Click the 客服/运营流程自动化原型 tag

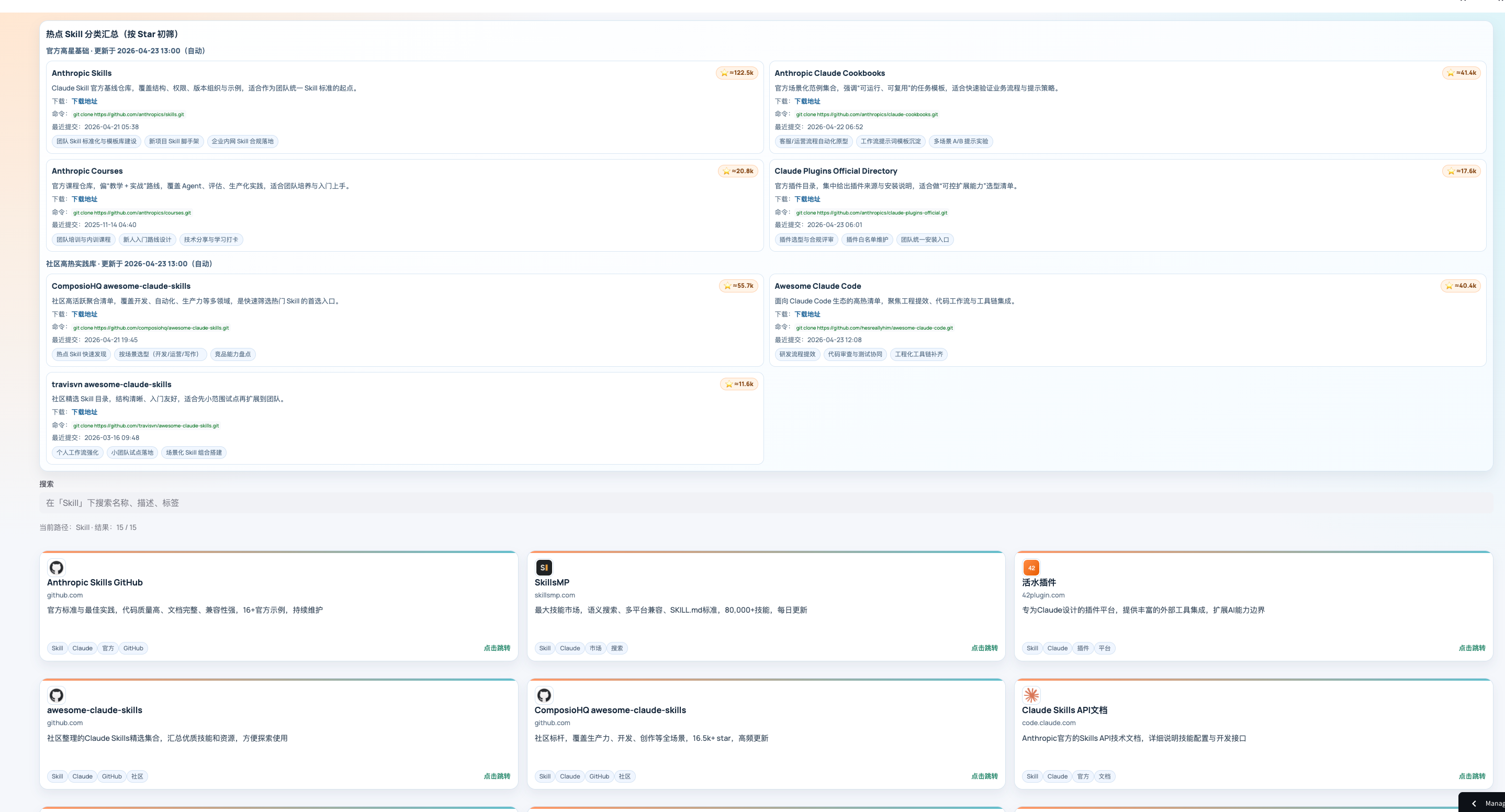click(813, 141)
